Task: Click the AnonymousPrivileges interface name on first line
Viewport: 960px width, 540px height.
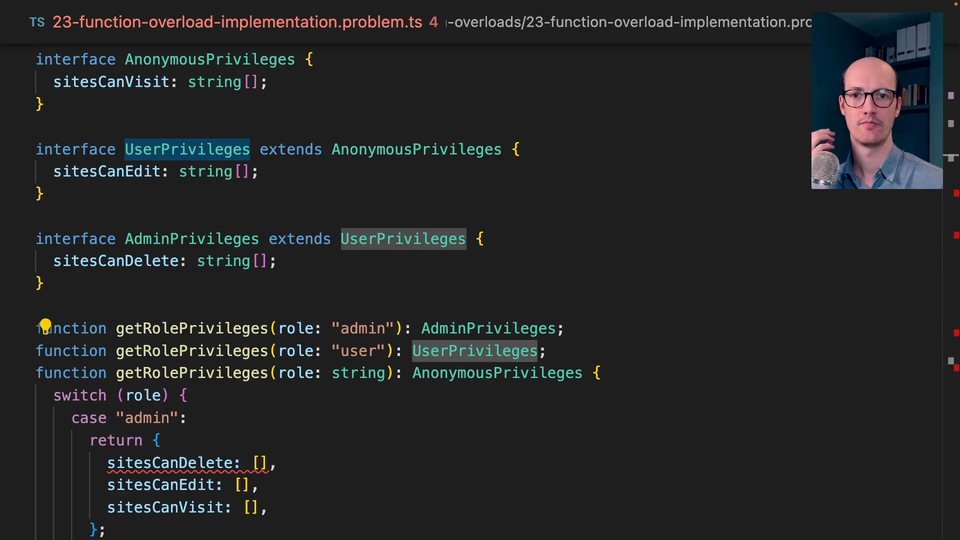Action: pyautogui.click(x=210, y=60)
